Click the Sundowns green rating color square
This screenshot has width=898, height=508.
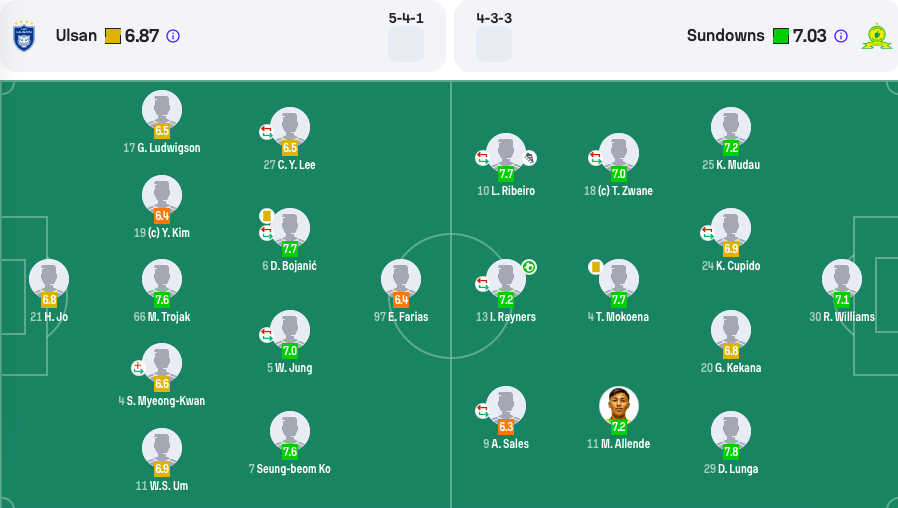point(781,36)
